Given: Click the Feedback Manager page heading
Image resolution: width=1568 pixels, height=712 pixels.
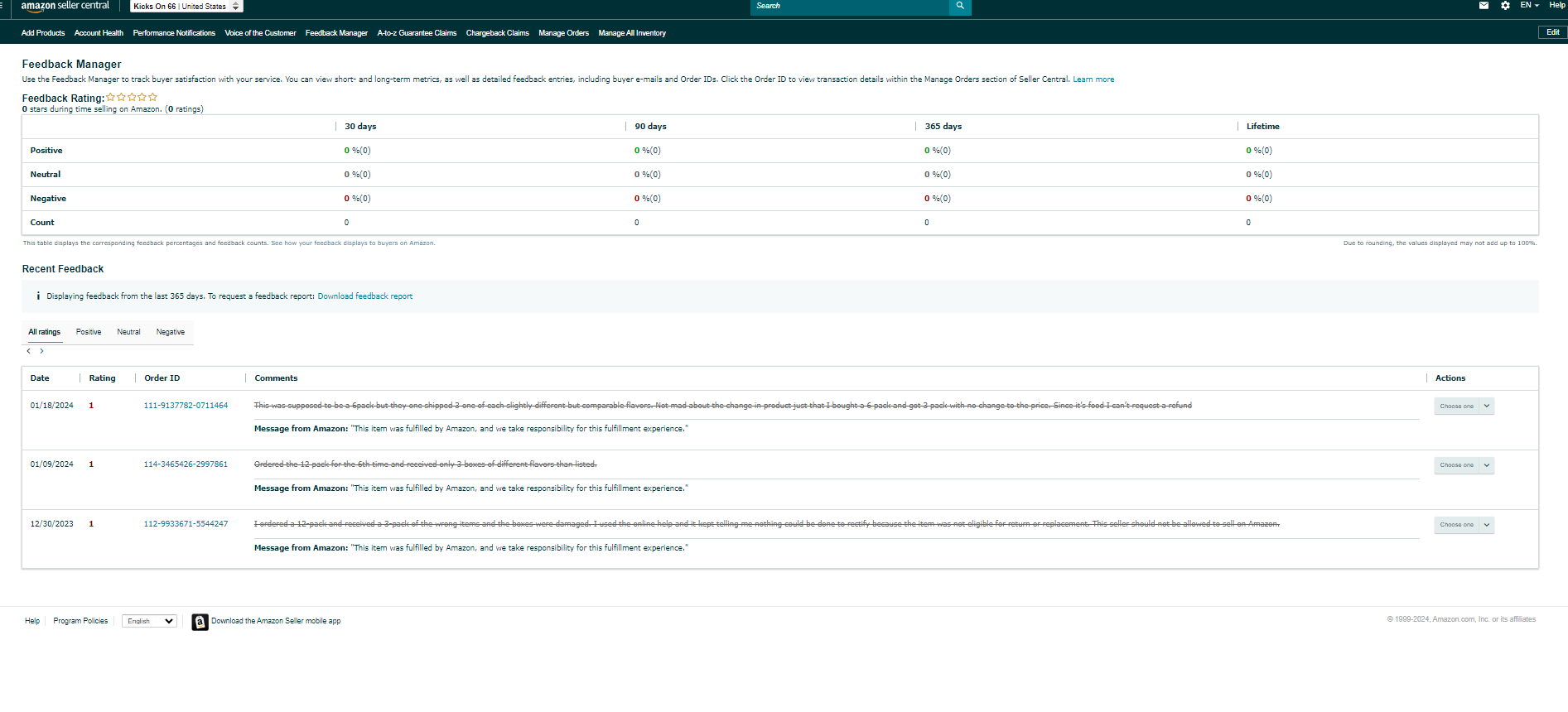Looking at the screenshot, I should [71, 64].
